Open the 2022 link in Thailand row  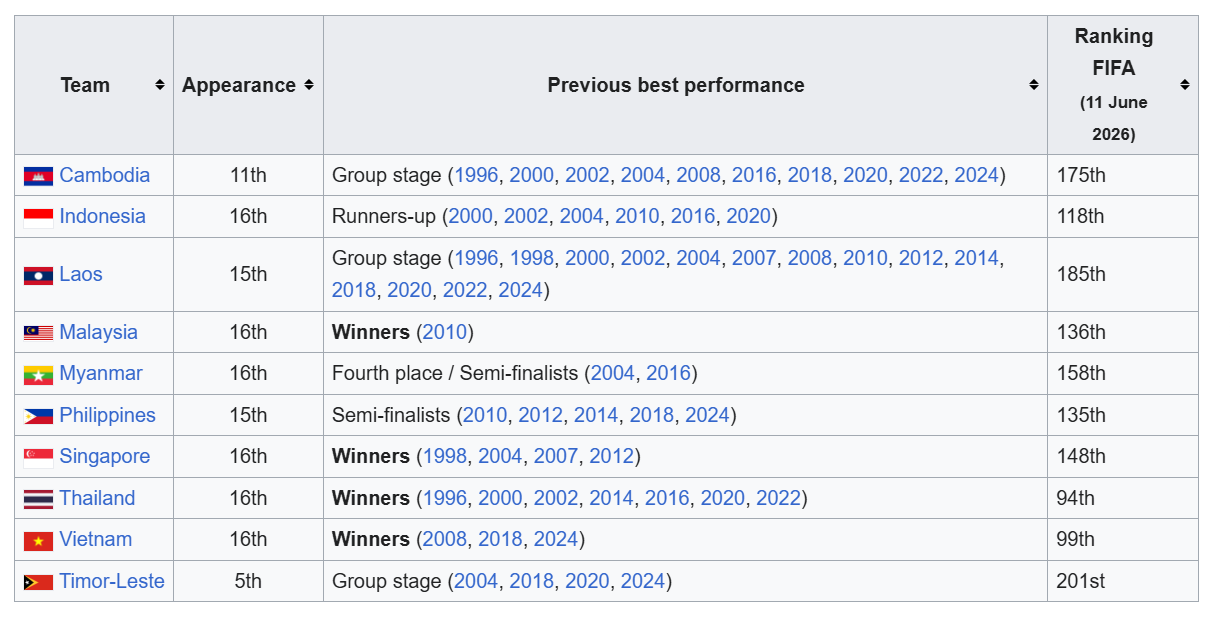coord(778,498)
